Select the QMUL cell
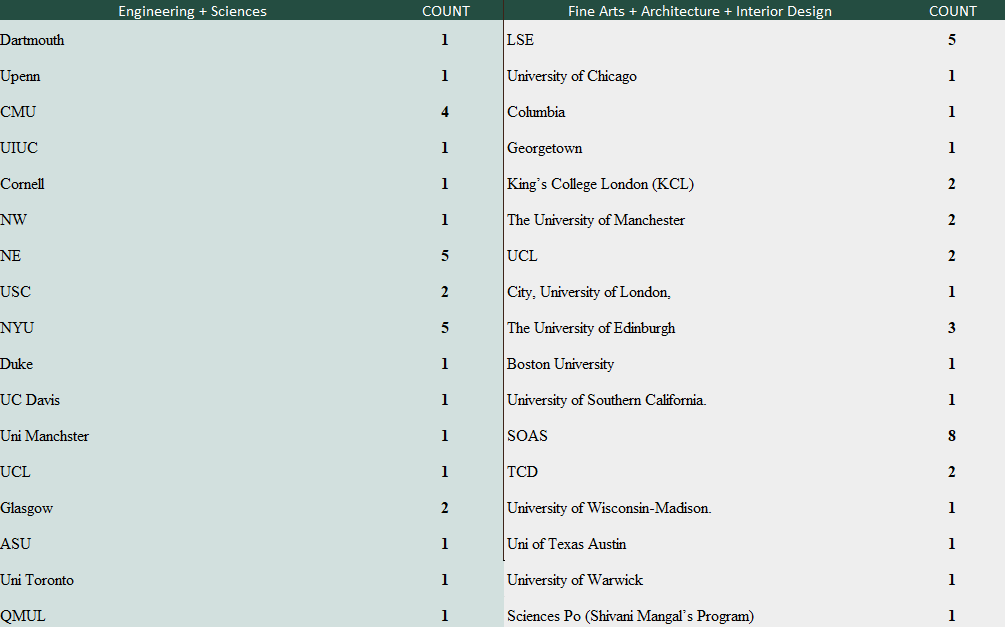Screen dimensions: 1005x627 23,615
